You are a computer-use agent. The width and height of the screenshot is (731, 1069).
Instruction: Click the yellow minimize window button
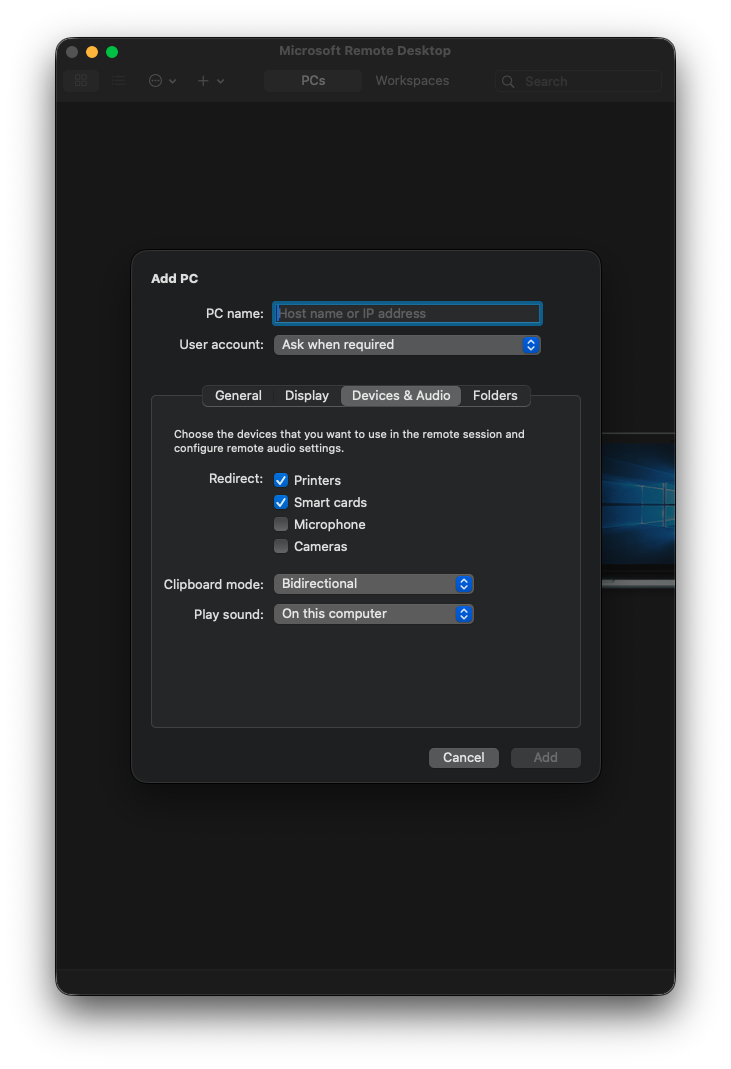(92, 52)
